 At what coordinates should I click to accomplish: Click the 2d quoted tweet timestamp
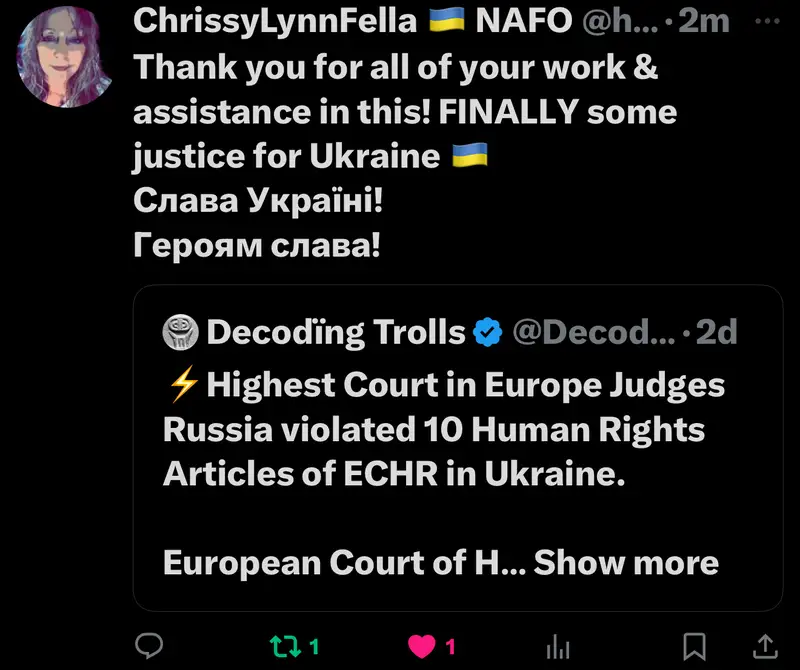(x=717, y=332)
